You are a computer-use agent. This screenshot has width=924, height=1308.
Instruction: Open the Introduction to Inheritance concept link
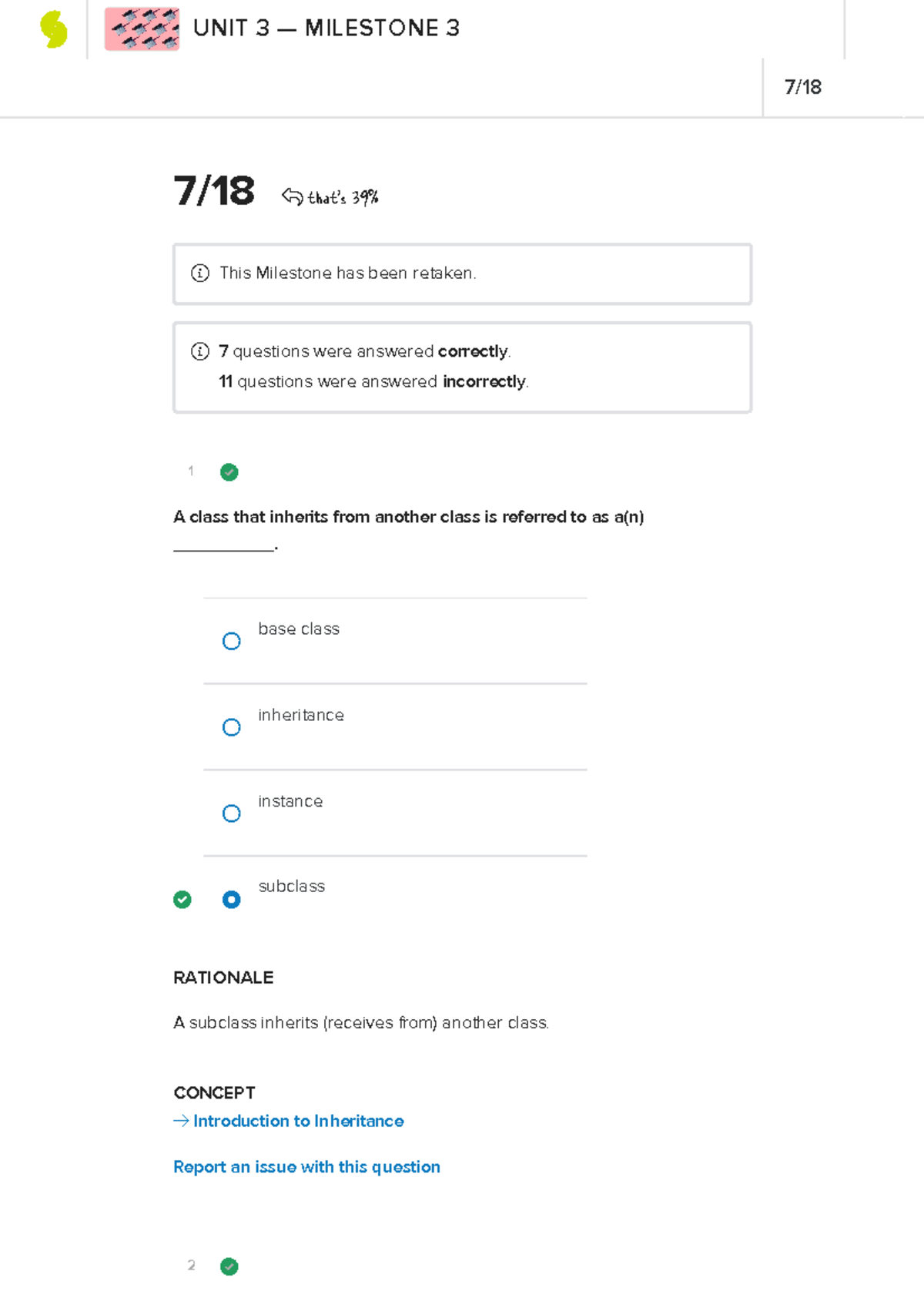point(299,1121)
